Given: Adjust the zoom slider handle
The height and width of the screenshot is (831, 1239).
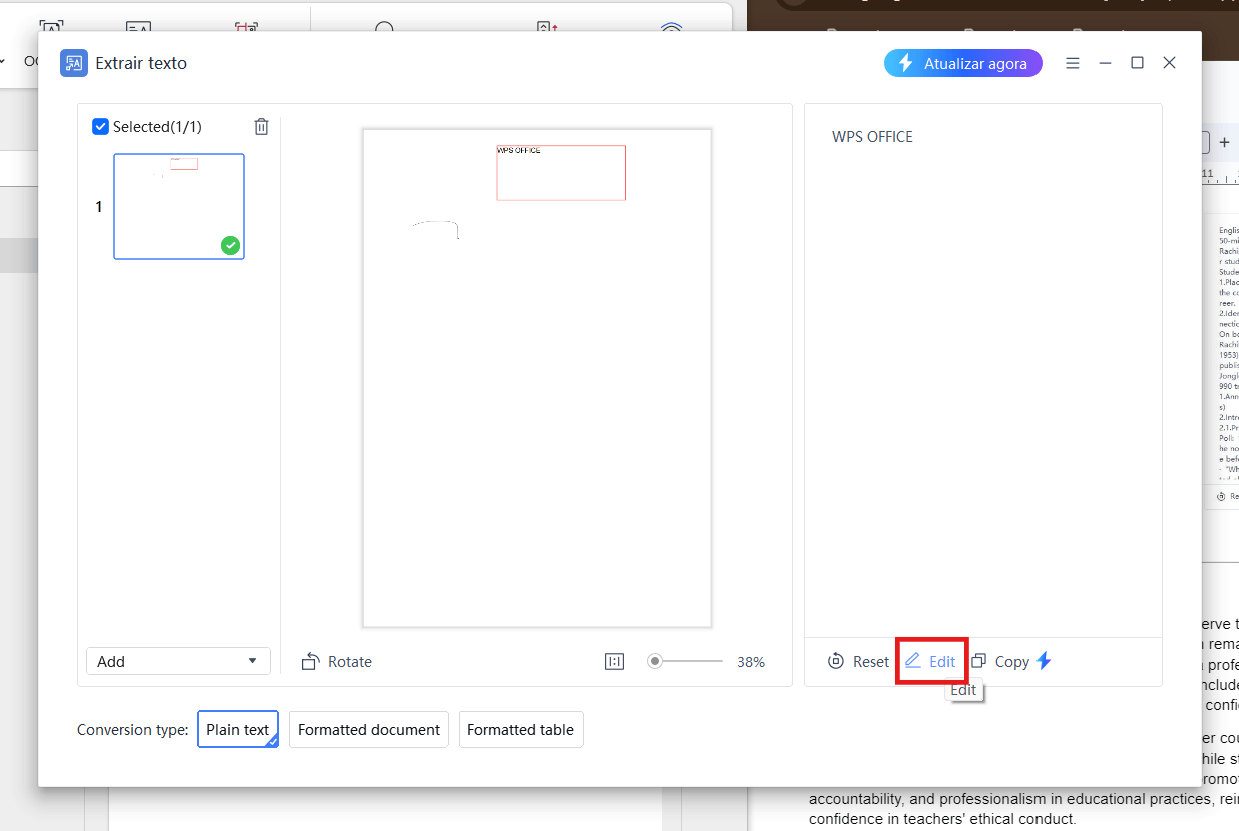Looking at the screenshot, I should coord(655,661).
